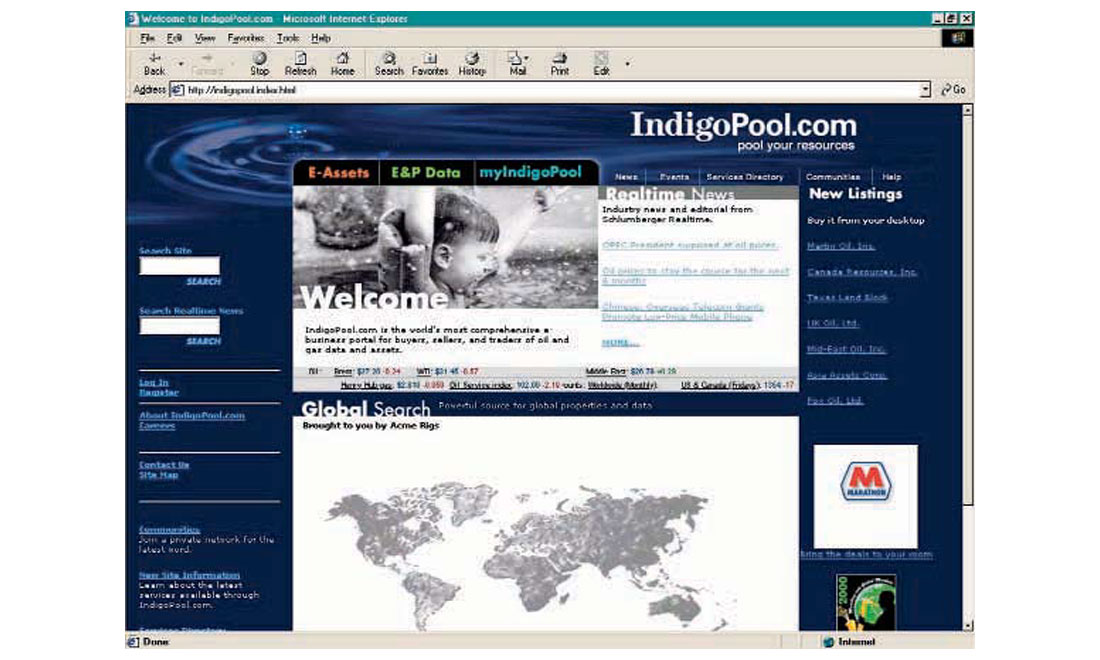Open the Address bar dropdown list
The height and width of the screenshot is (660, 1100).
point(925,90)
